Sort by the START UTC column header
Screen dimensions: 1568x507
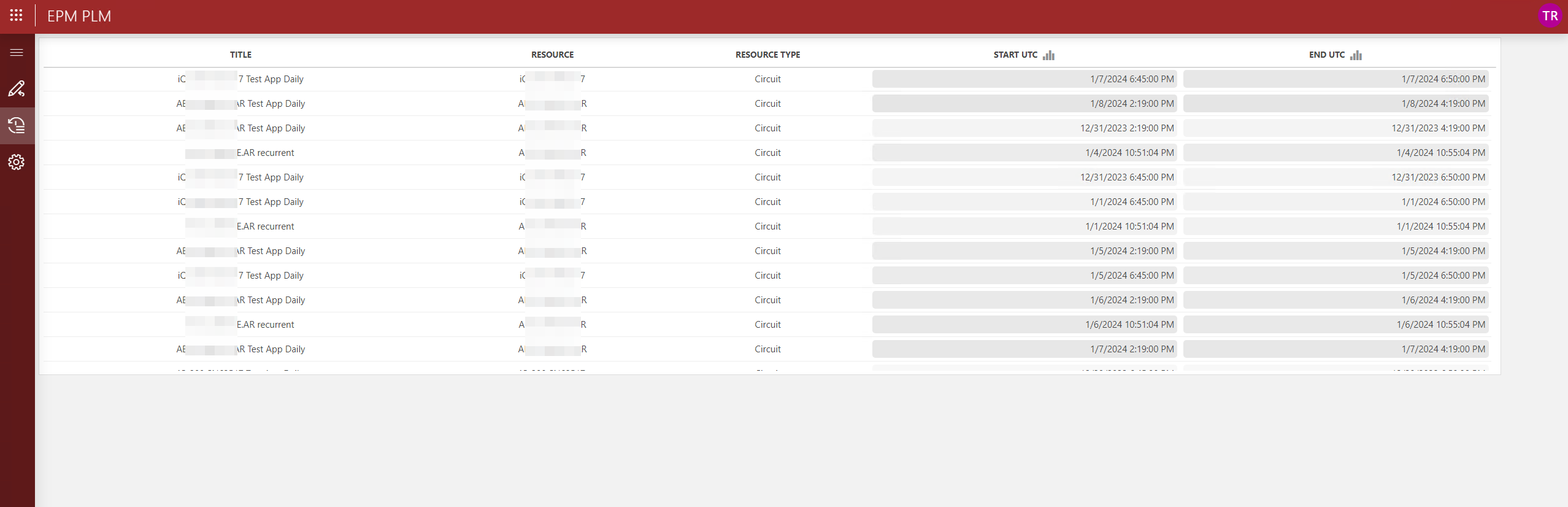point(1015,55)
